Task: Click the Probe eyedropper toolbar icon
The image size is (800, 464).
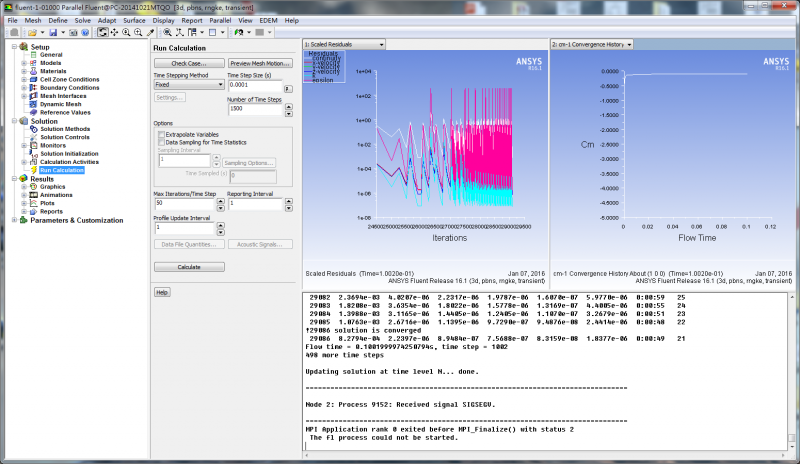Action: pyautogui.click(x=150, y=32)
